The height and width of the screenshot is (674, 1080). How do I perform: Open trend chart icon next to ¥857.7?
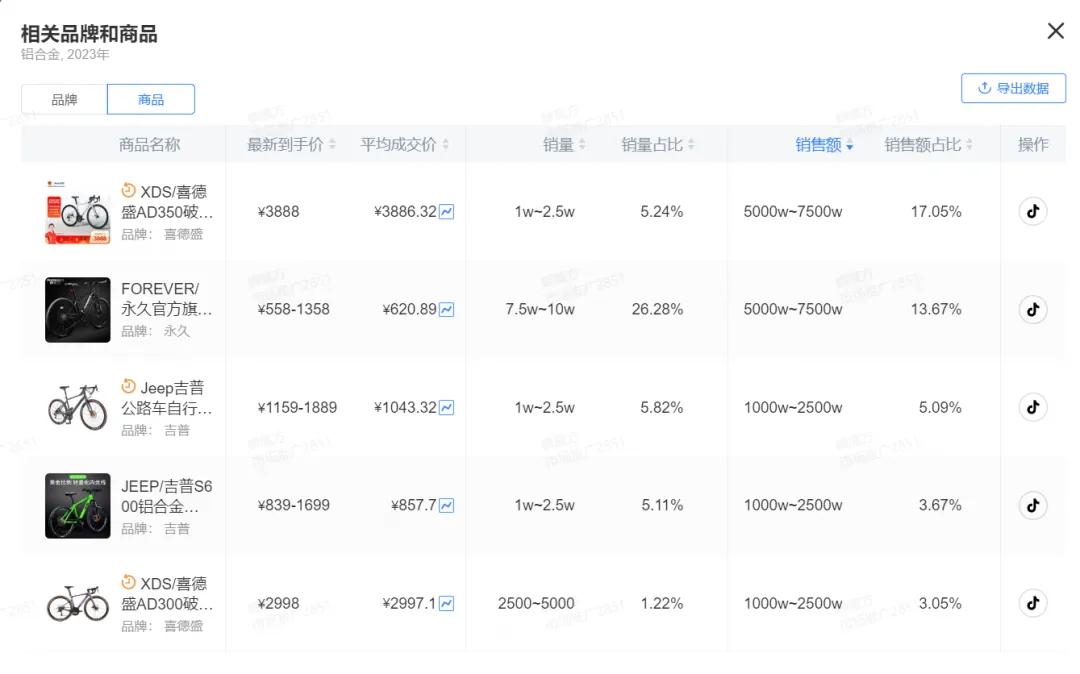coord(447,506)
